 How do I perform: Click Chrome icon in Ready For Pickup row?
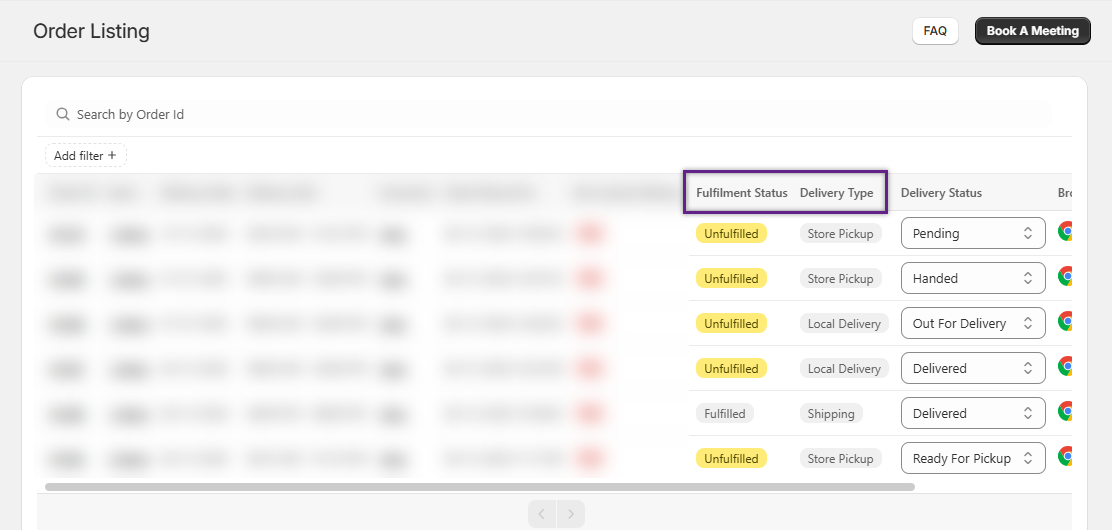[1066, 458]
